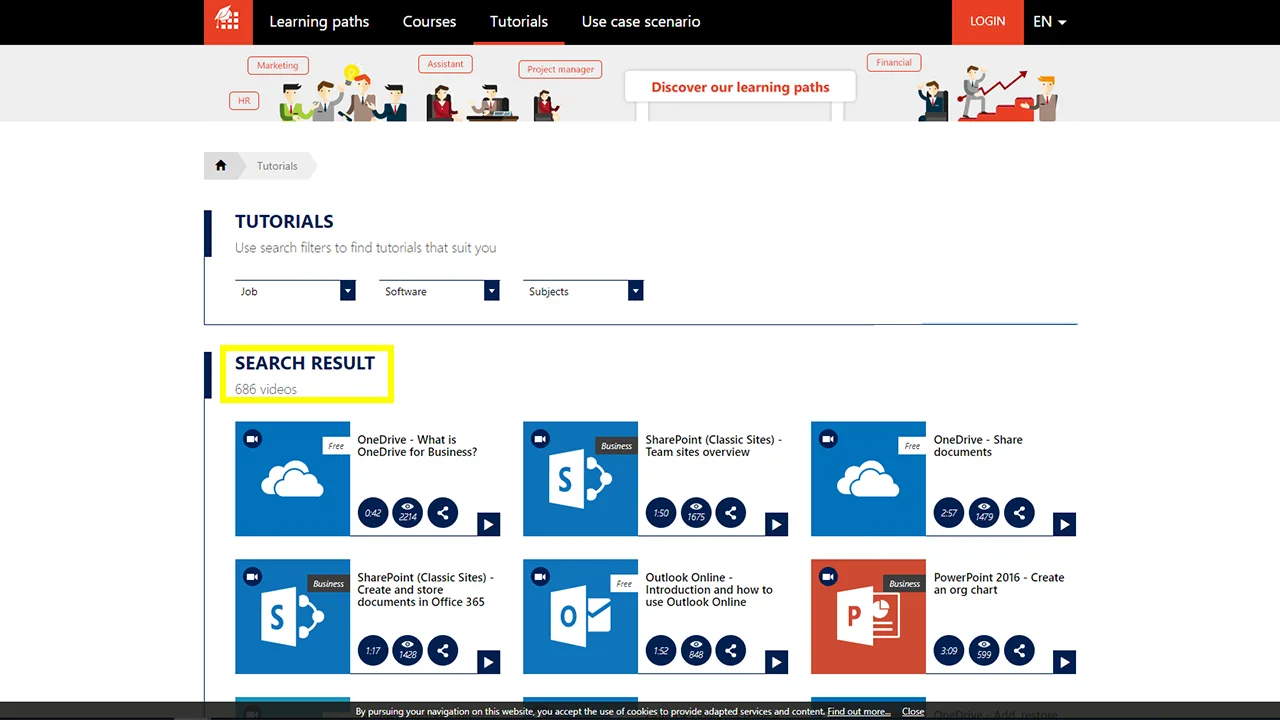Click the LOGIN button
1280x720 pixels.
[x=987, y=22]
